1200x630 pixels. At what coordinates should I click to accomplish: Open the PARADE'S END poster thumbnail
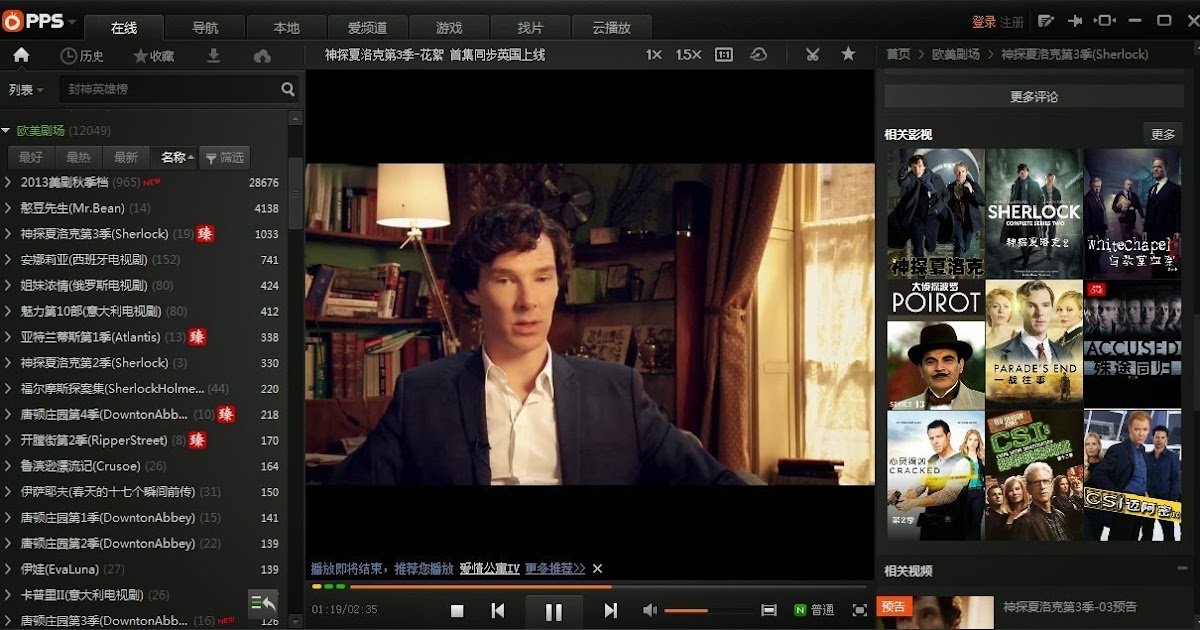pyautogui.click(x=1034, y=344)
